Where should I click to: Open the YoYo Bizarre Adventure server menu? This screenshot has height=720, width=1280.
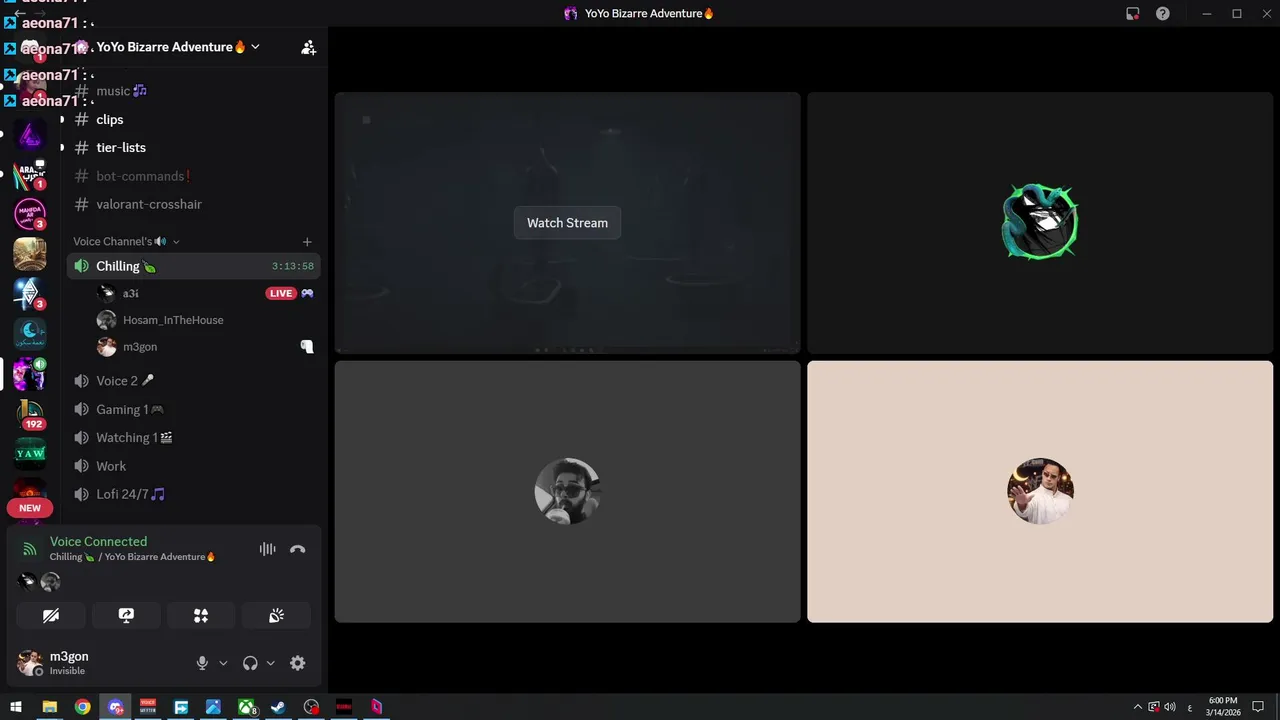[178, 47]
